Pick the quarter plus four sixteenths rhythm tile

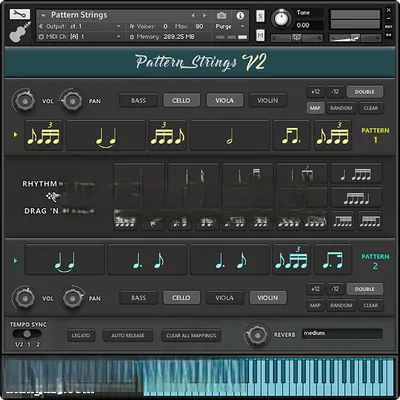pos(356,173)
